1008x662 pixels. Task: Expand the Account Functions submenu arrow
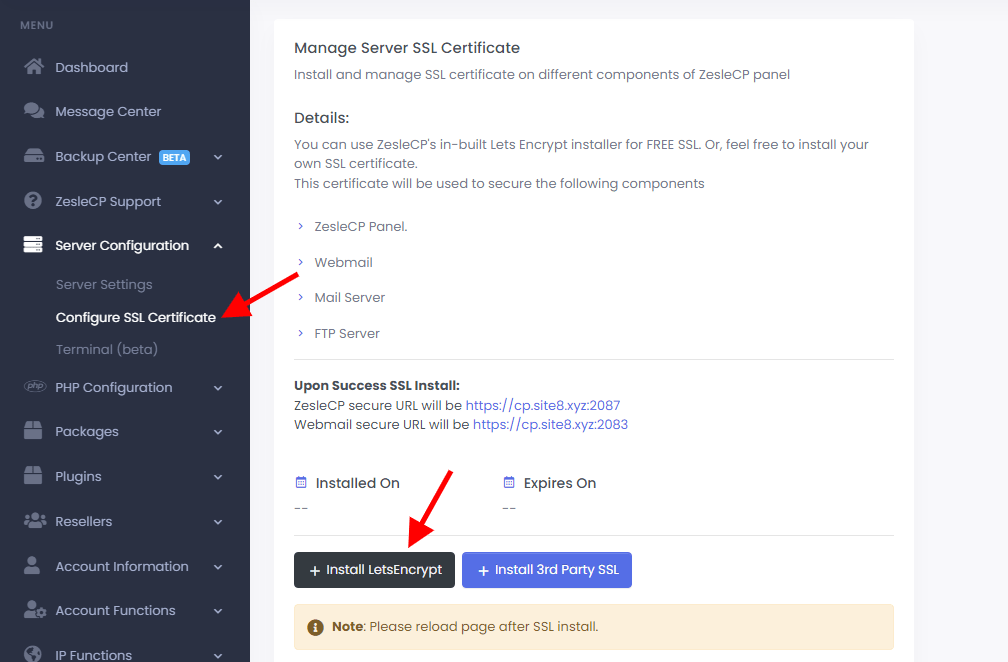coord(218,611)
